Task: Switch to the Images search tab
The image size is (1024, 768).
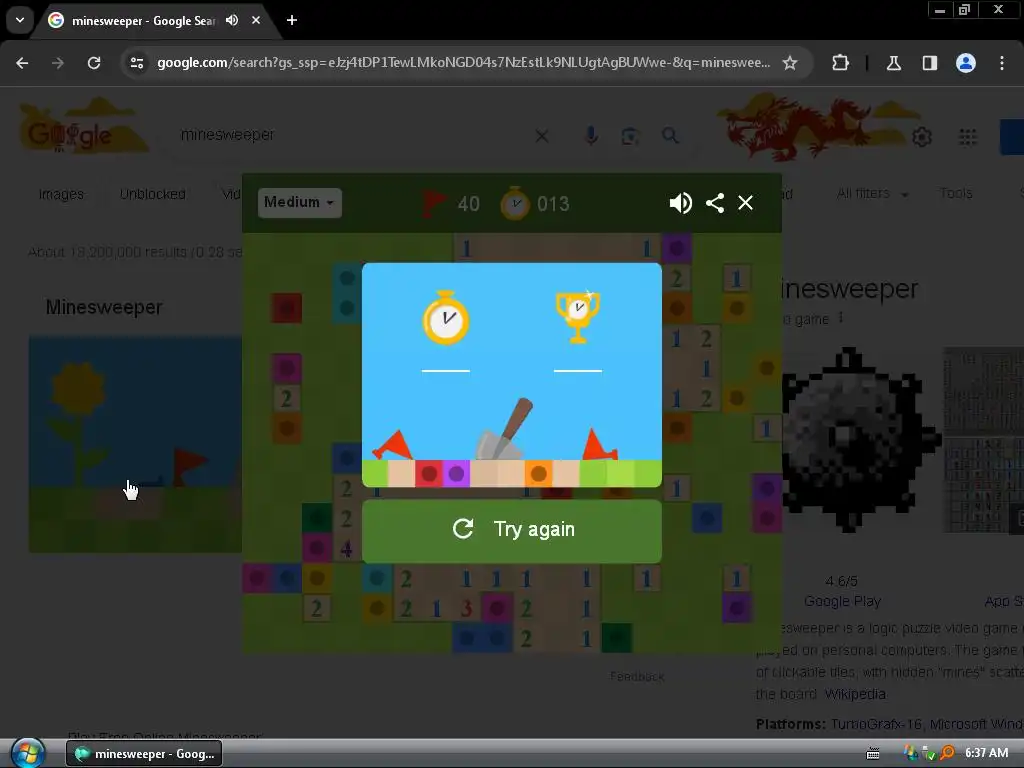Action: [61, 194]
